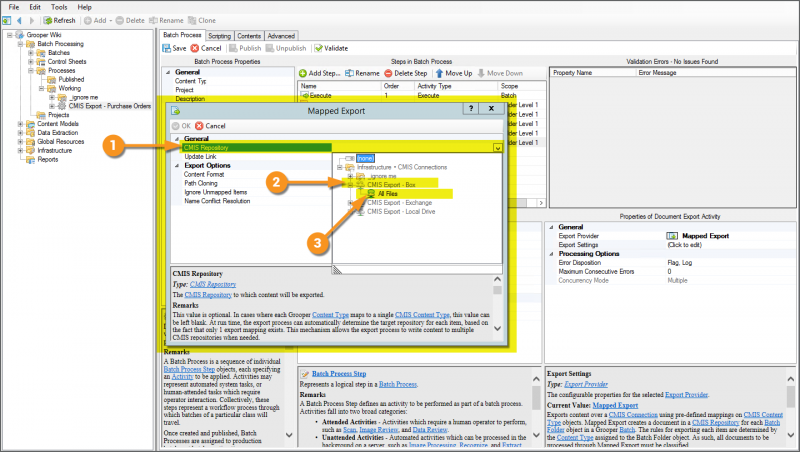Switch to the Advanced tab
800x452 pixels.
[x=281, y=35]
